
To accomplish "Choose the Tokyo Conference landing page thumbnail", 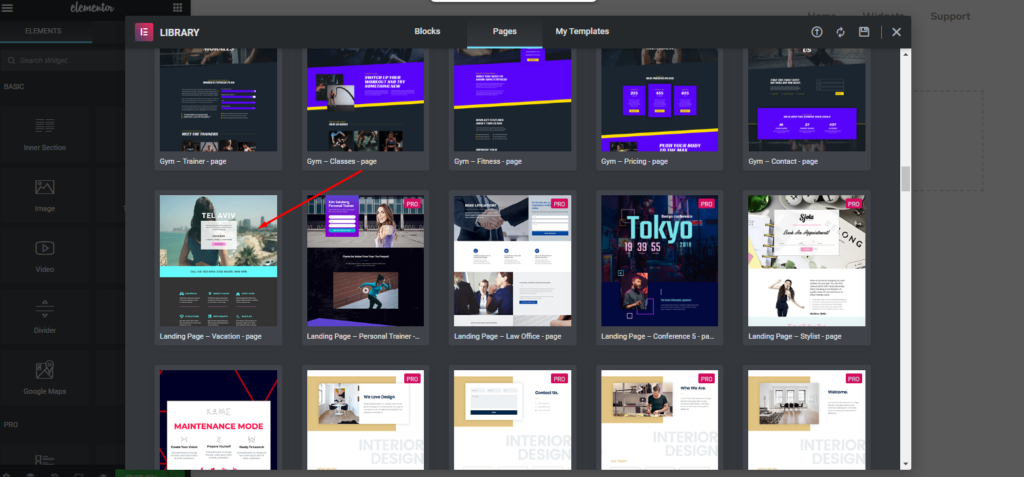I will (x=660, y=260).
